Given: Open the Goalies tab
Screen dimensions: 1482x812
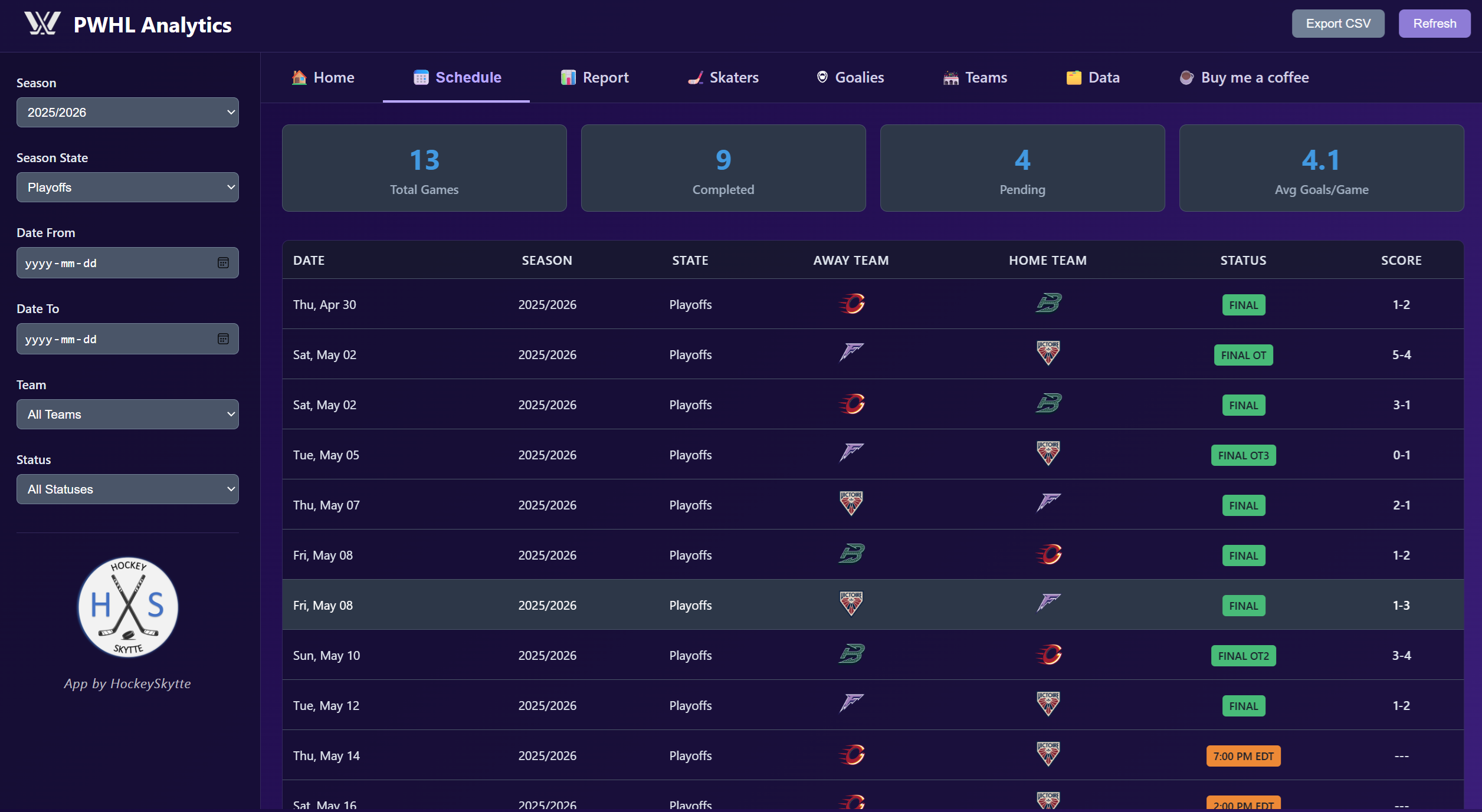Looking at the screenshot, I should [850, 77].
